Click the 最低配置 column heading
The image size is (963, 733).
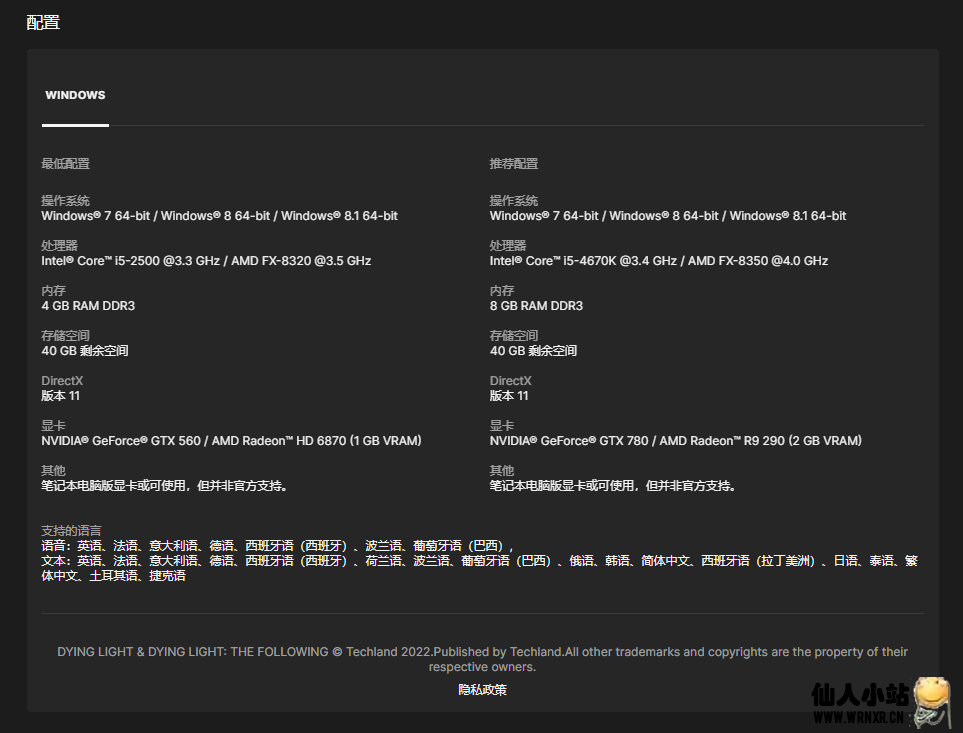(65, 164)
